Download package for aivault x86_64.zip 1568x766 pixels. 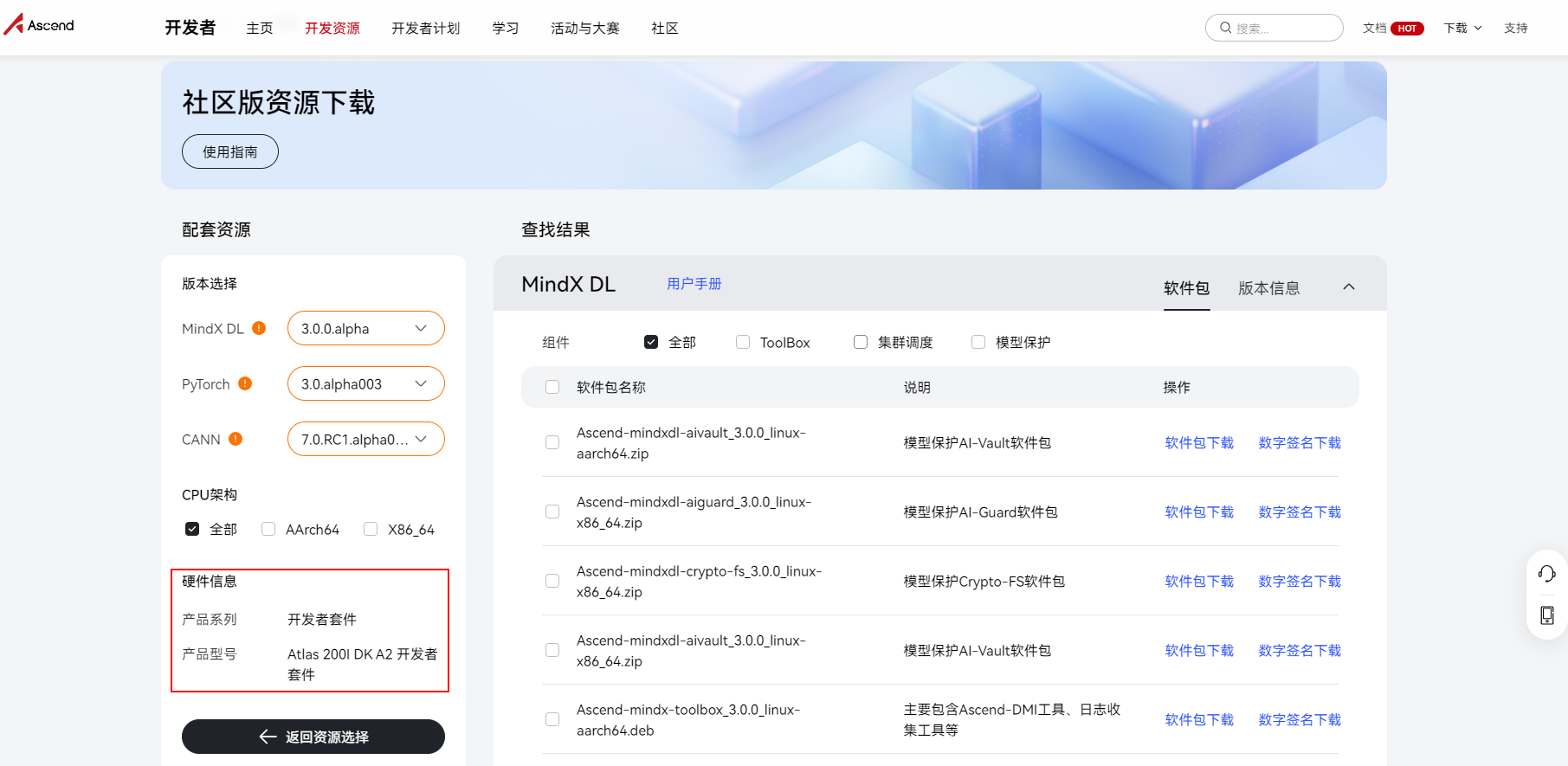click(x=1199, y=650)
